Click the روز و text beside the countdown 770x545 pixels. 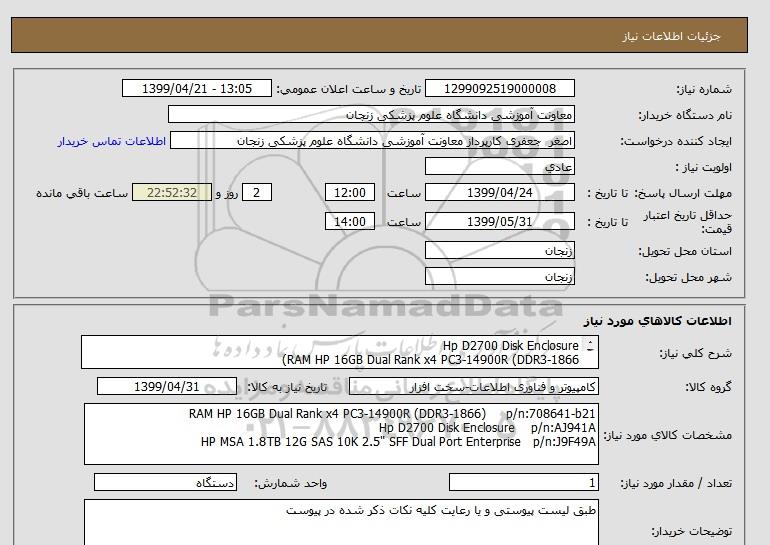pos(227,193)
